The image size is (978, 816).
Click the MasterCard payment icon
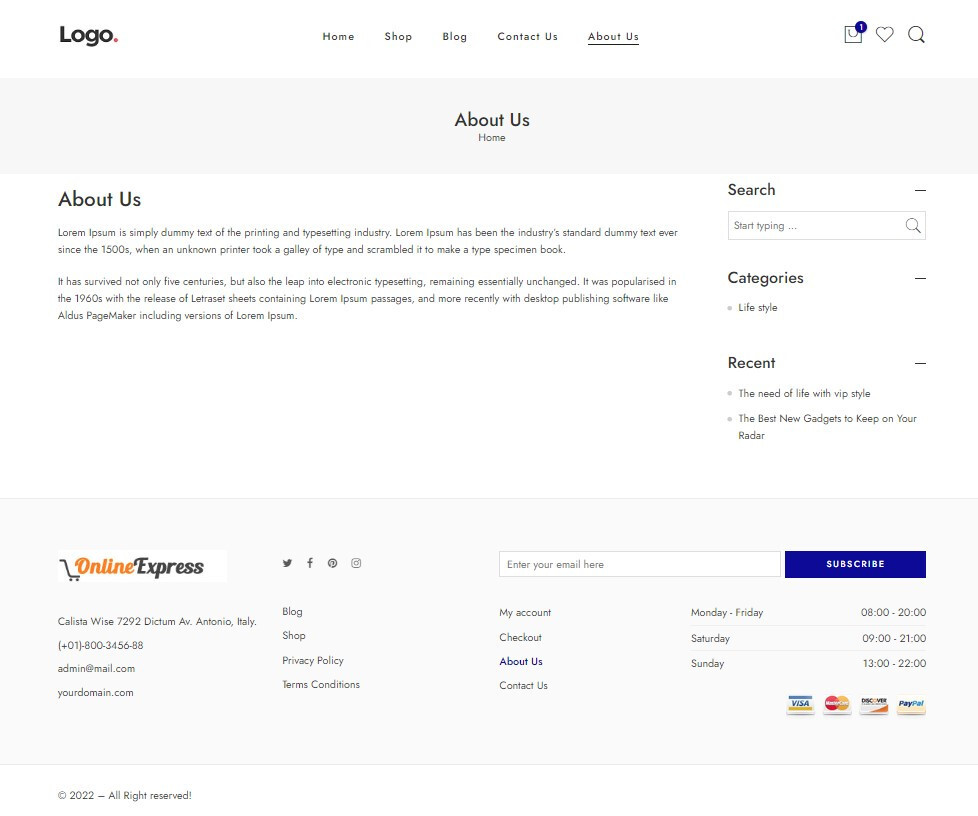pyautogui.click(x=837, y=704)
